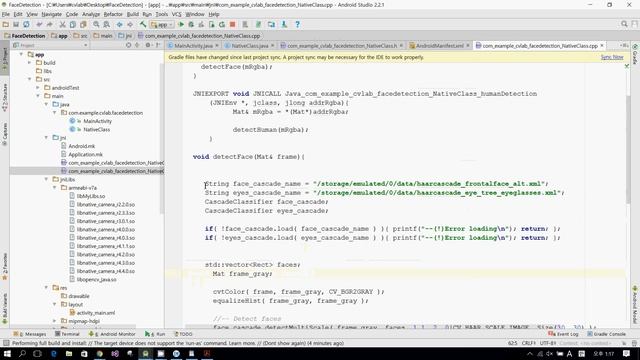Select Application.mk file in tree

85,154
